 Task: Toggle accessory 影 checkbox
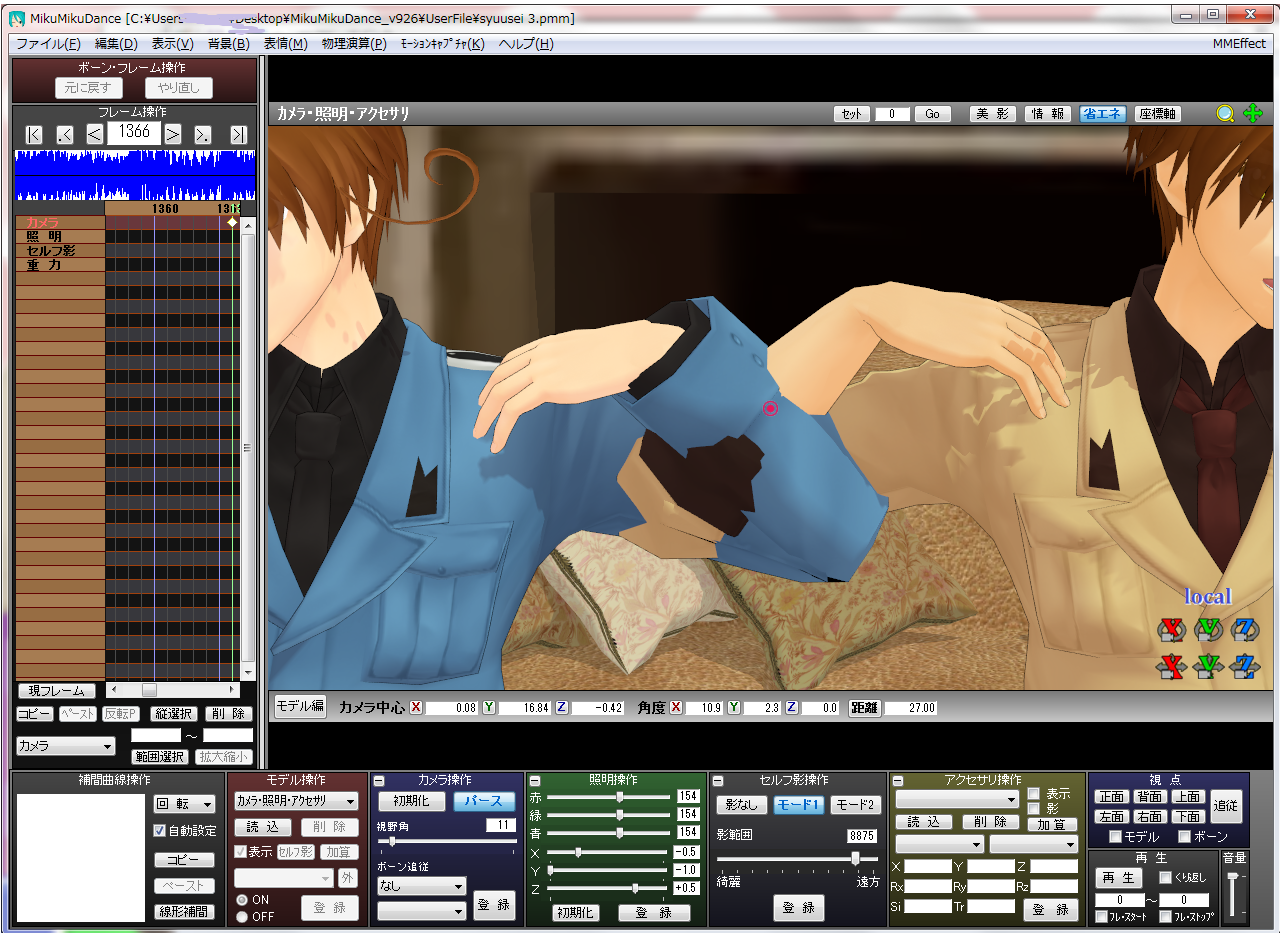(1033, 808)
